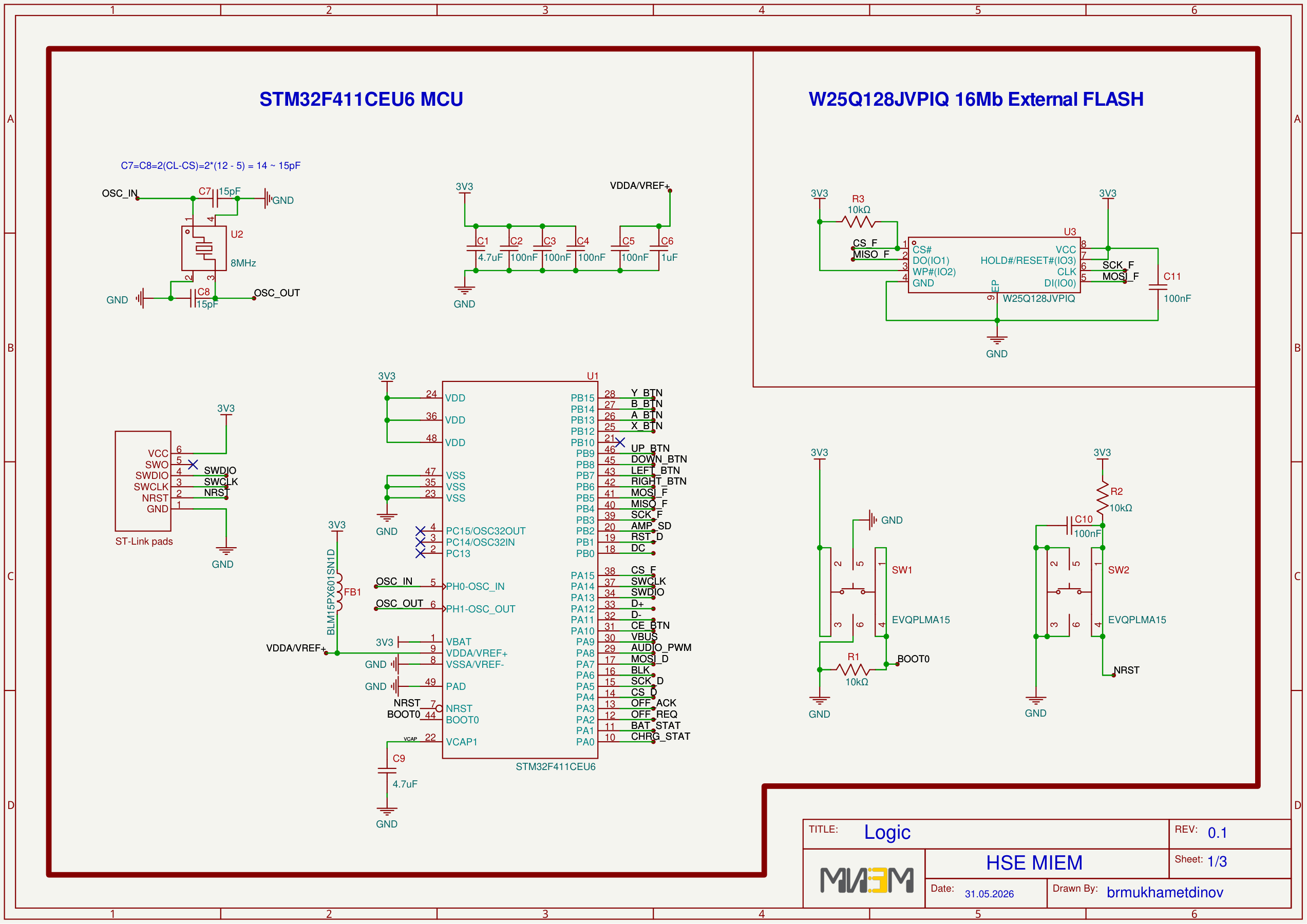Select the SW2 pushbutton switch symbol
The width and height of the screenshot is (1307, 924).
click(1069, 592)
